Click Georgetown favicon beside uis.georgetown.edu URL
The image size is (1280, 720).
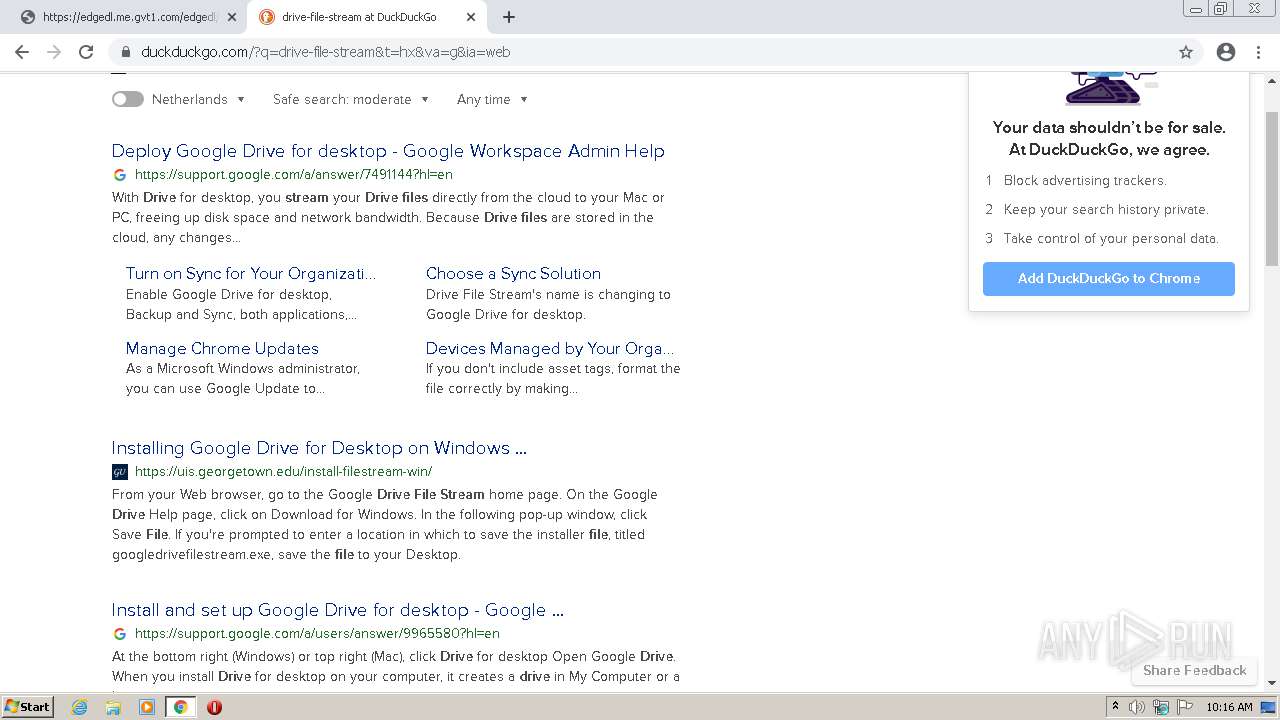(120, 471)
